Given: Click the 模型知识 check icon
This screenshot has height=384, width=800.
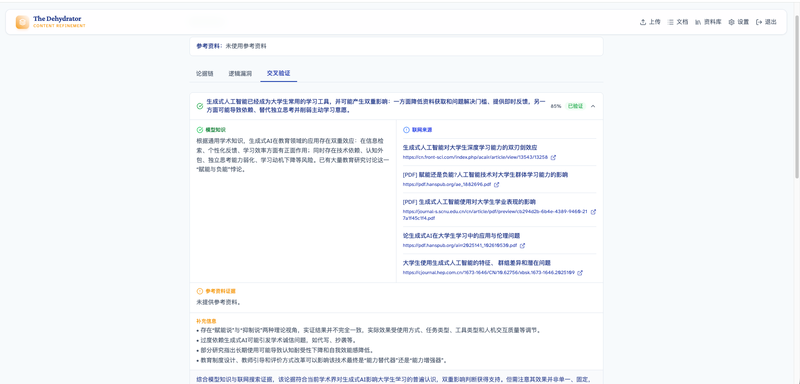Looking at the screenshot, I should pos(199,130).
